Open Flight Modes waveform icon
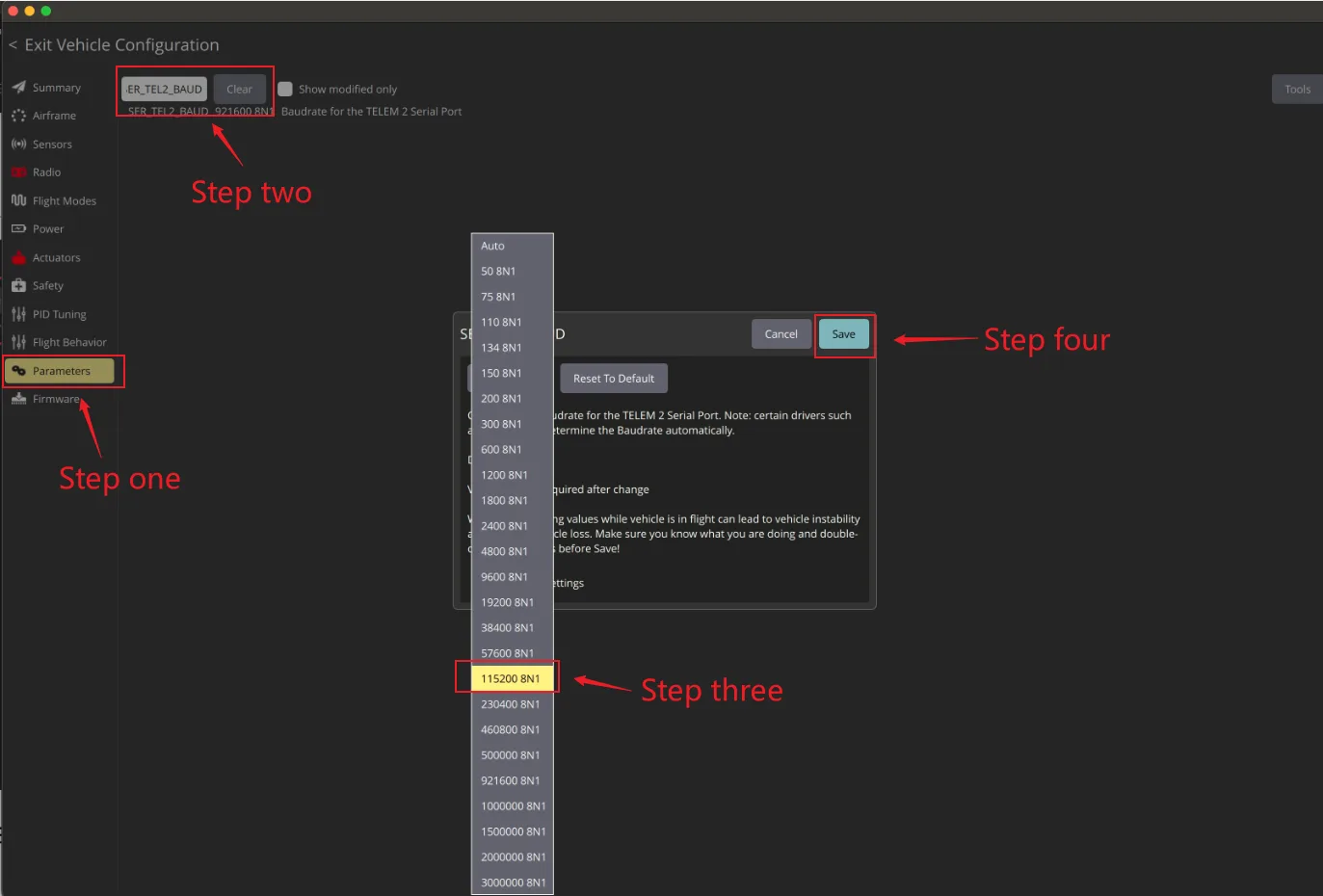 (18, 200)
